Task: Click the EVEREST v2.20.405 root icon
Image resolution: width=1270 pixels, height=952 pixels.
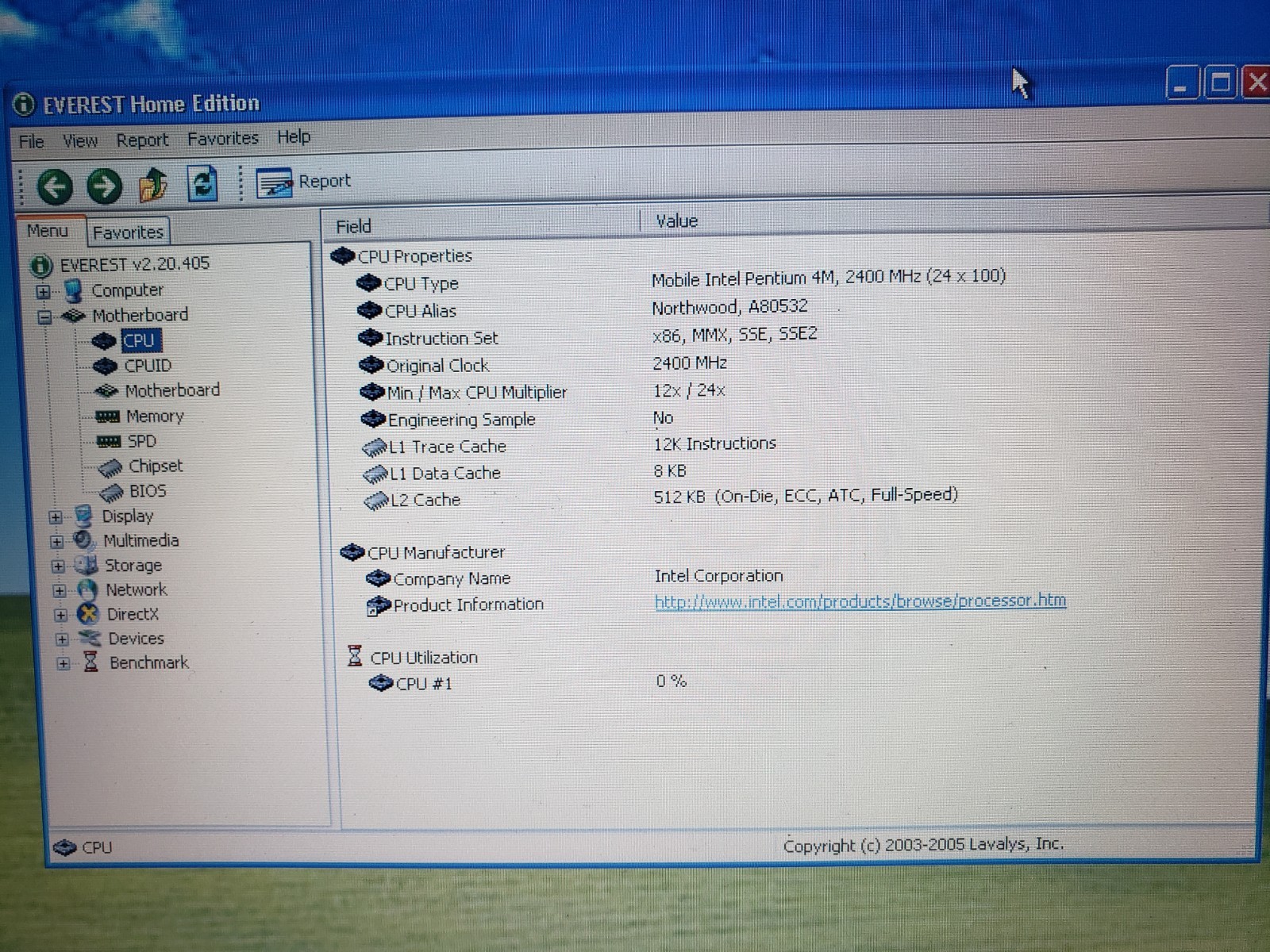Action: (41, 265)
